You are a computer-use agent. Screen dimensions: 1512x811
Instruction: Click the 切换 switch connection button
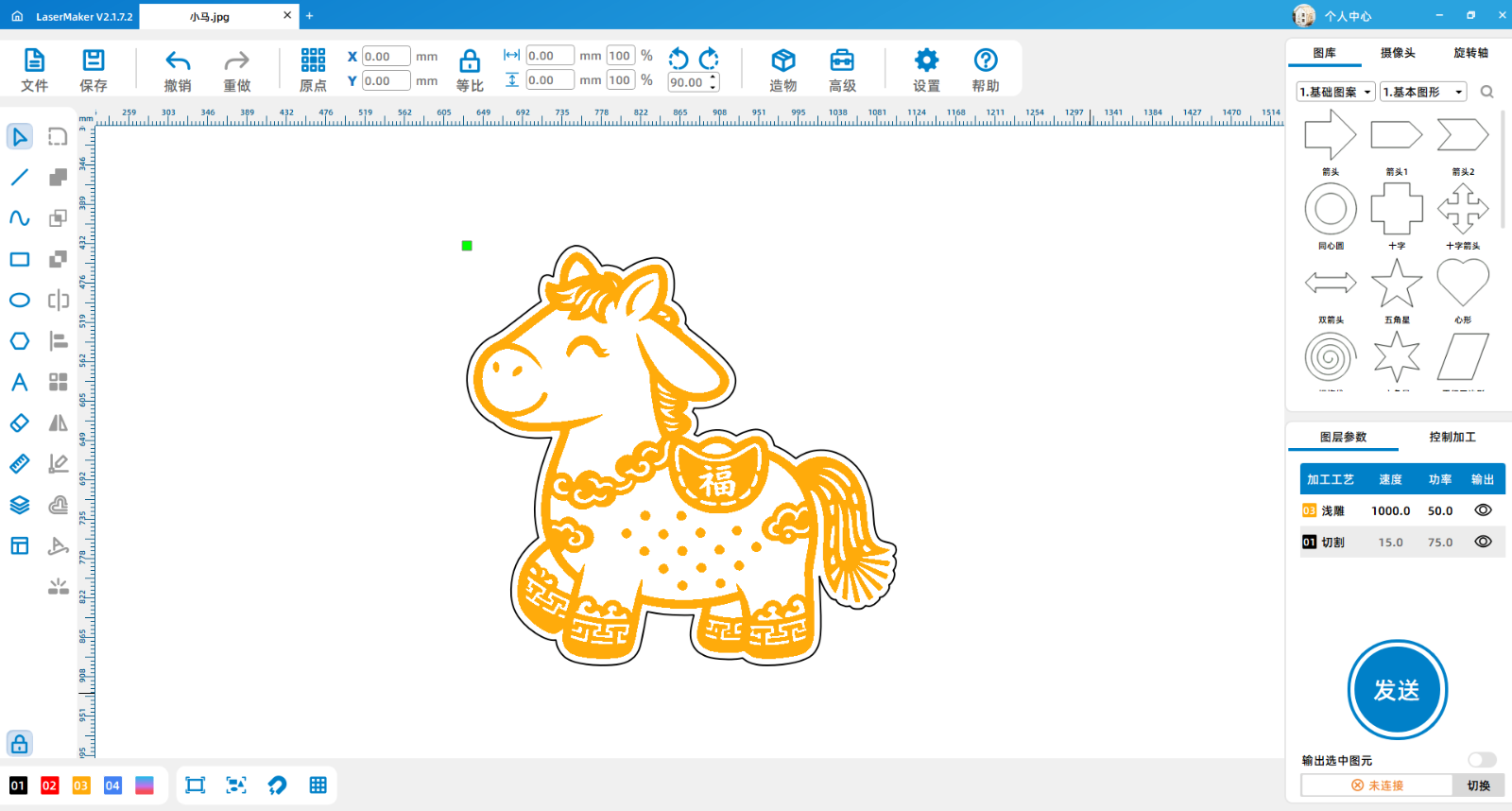pyautogui.click(x=1478, y=785)
